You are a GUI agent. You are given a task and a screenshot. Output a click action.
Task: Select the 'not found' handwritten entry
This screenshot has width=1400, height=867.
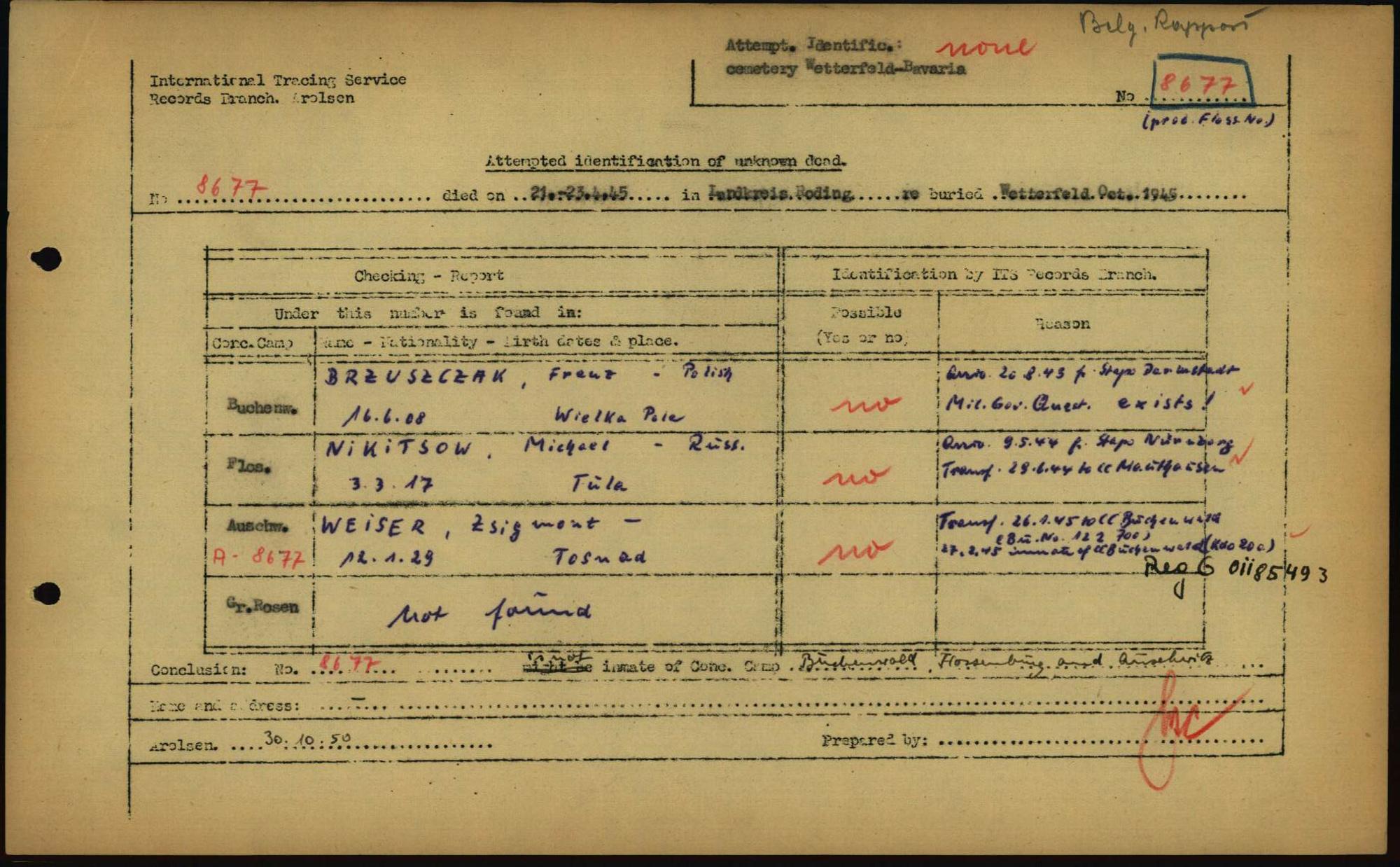pyautogui.click(x=489, y=613)
